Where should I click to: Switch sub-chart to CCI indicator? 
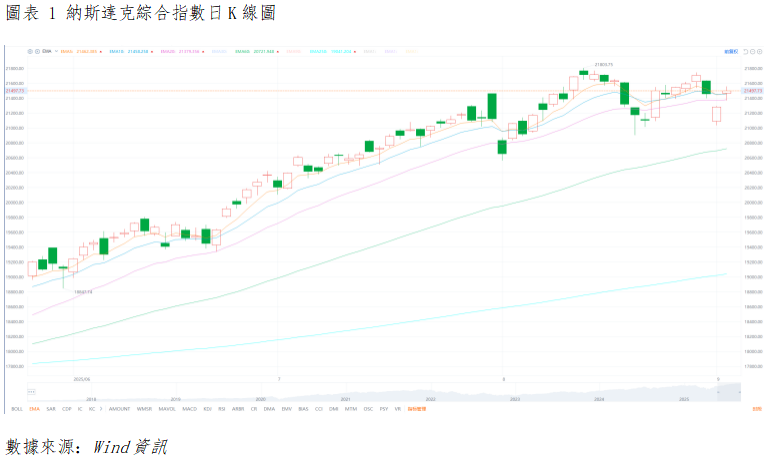319,409
